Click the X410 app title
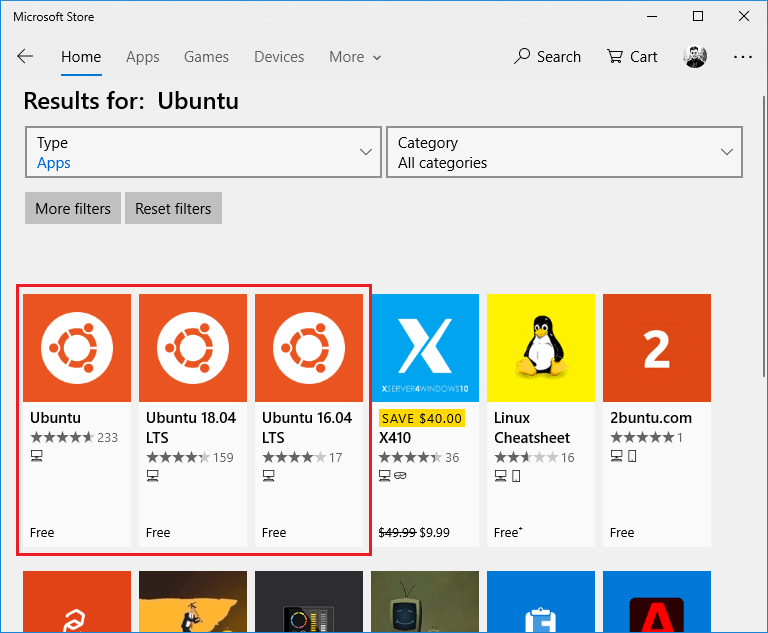Viewport: 768px width, 633px height. [395, 438]
